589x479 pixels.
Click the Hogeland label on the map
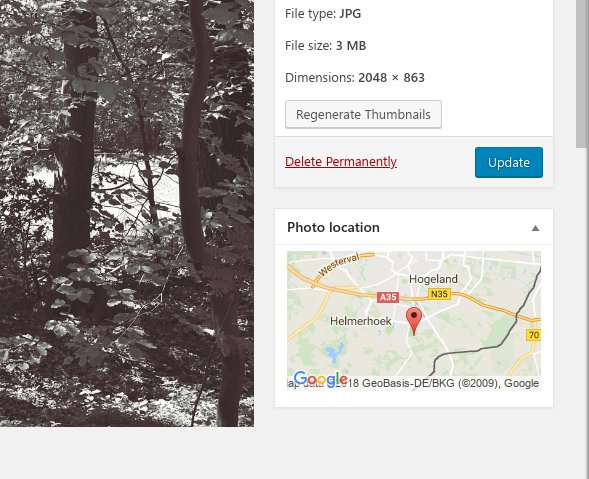coord(433,279)
